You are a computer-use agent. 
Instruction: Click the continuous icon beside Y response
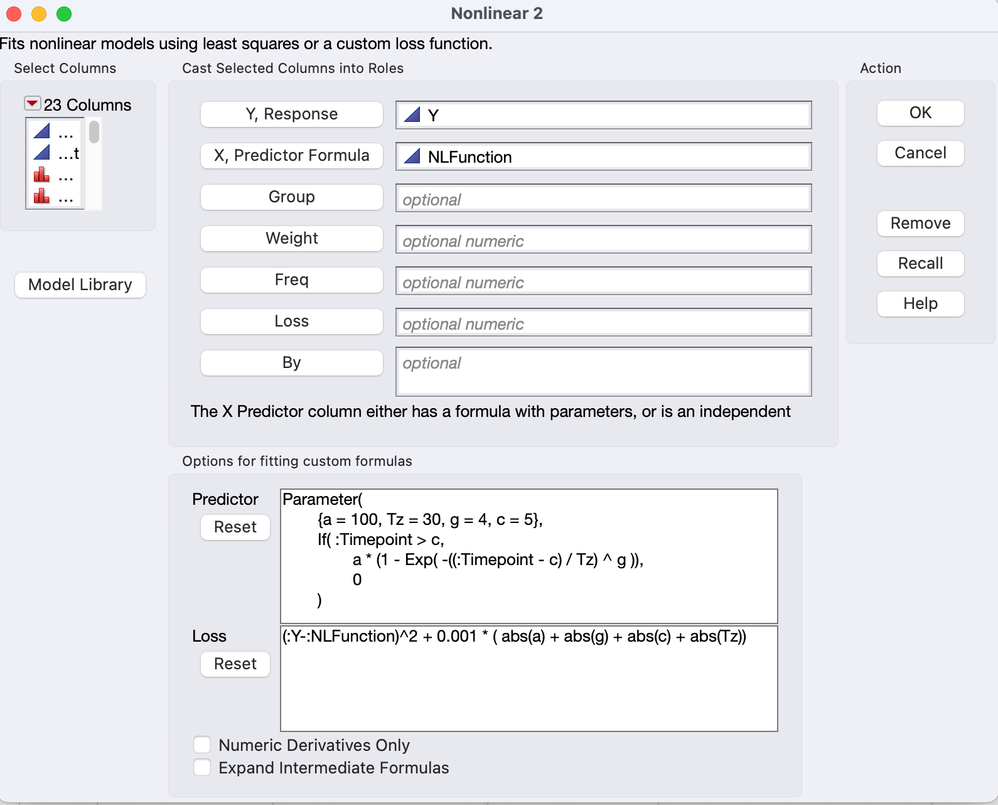point(412,115)
